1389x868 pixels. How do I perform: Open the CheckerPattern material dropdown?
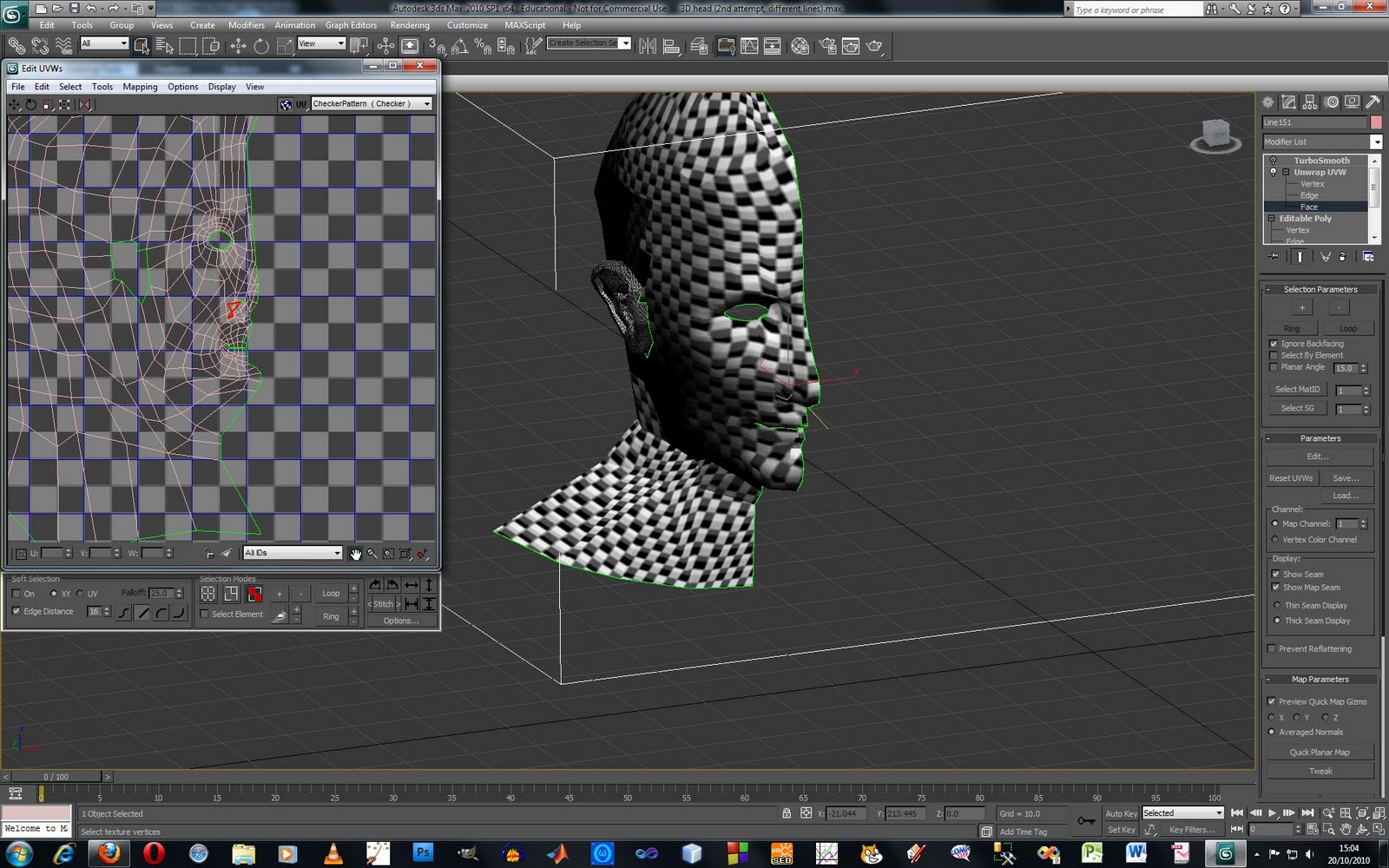[427, 103]
